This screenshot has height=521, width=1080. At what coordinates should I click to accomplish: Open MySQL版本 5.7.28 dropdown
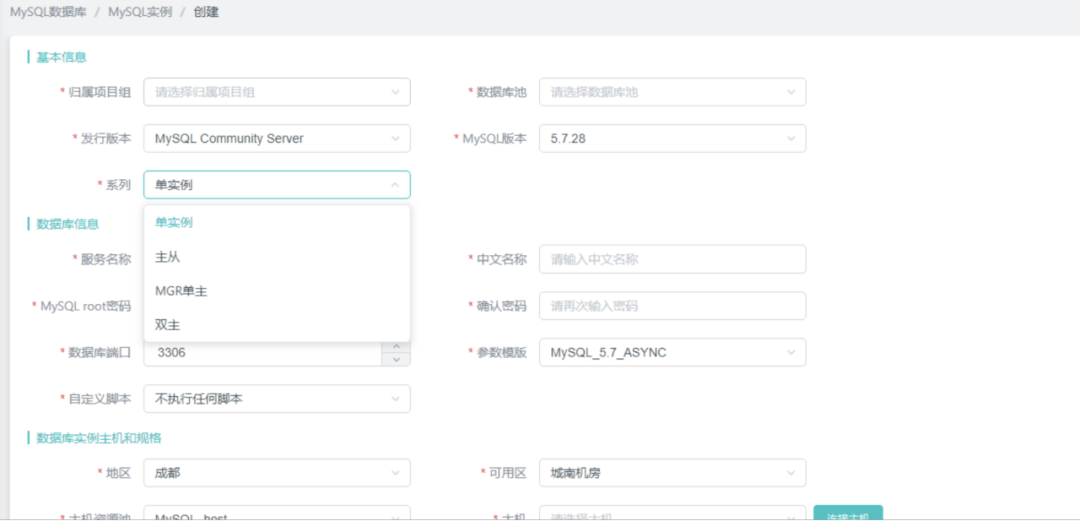(x=672, y=139)
